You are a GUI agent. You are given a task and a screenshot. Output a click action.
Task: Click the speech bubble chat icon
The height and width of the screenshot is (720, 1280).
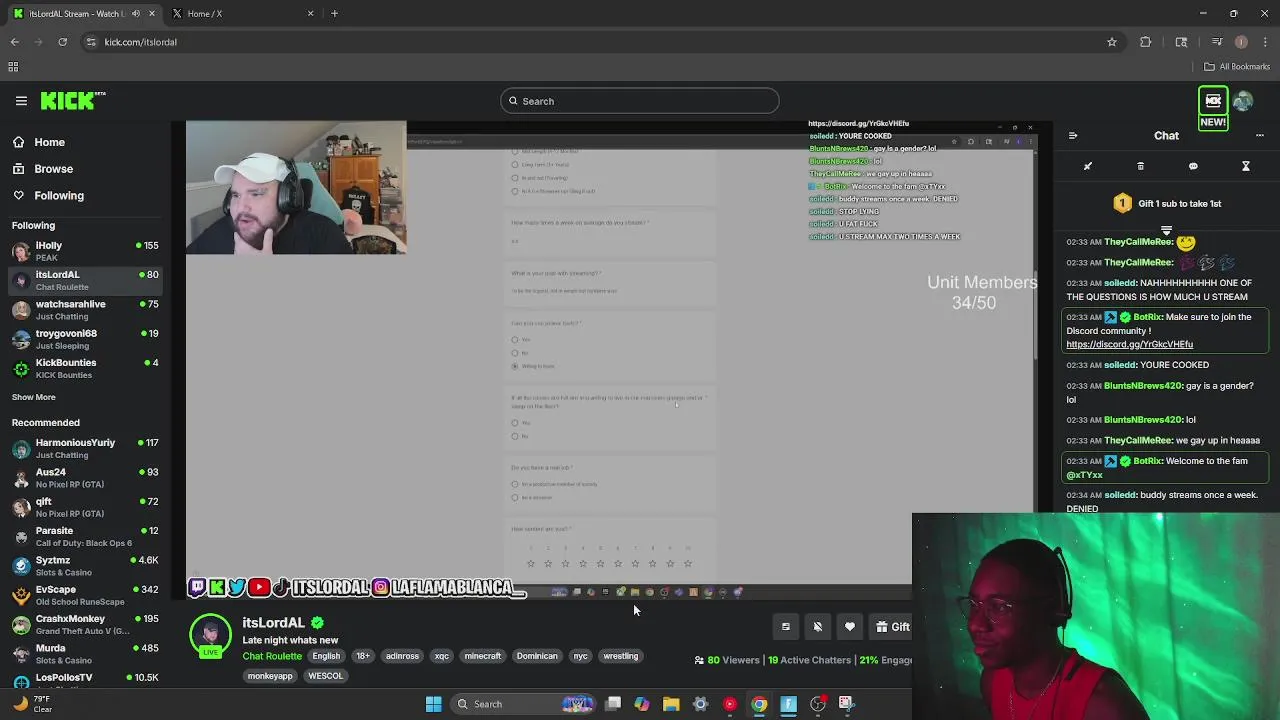[x=1193, y=166]
